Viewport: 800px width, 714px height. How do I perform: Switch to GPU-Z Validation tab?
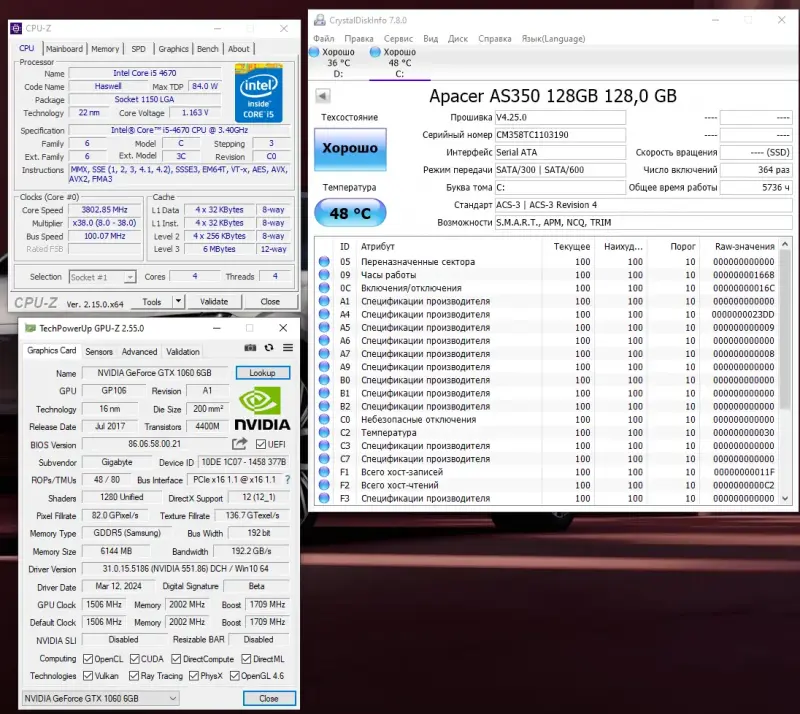coord(183,352)
